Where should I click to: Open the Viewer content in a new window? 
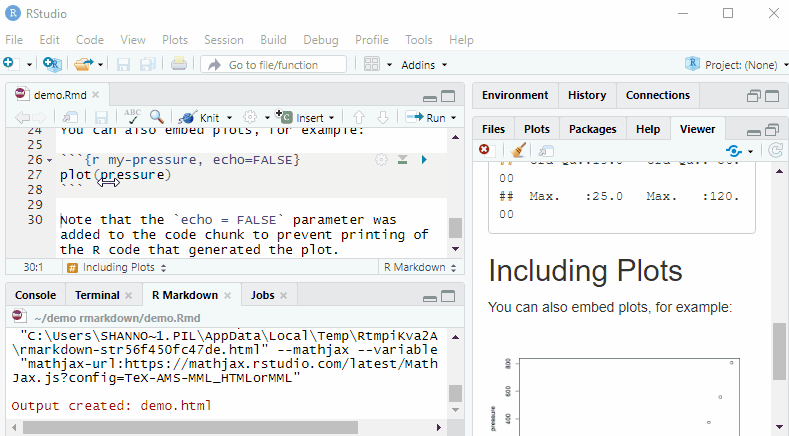pos(545,151)
